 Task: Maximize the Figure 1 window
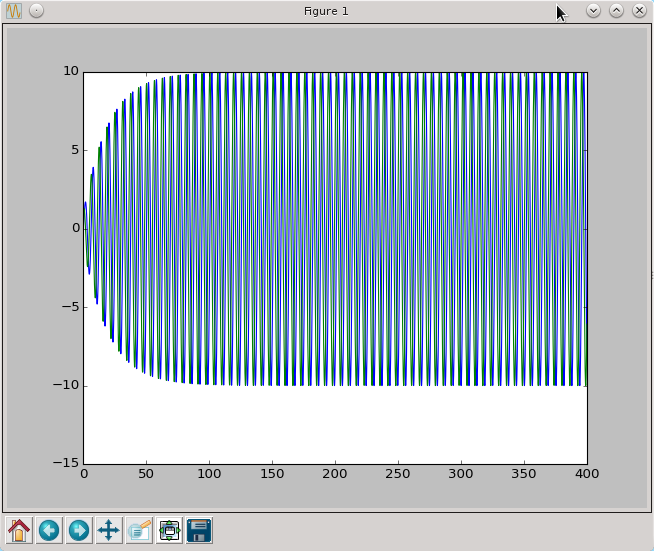[x=616, y=11]
